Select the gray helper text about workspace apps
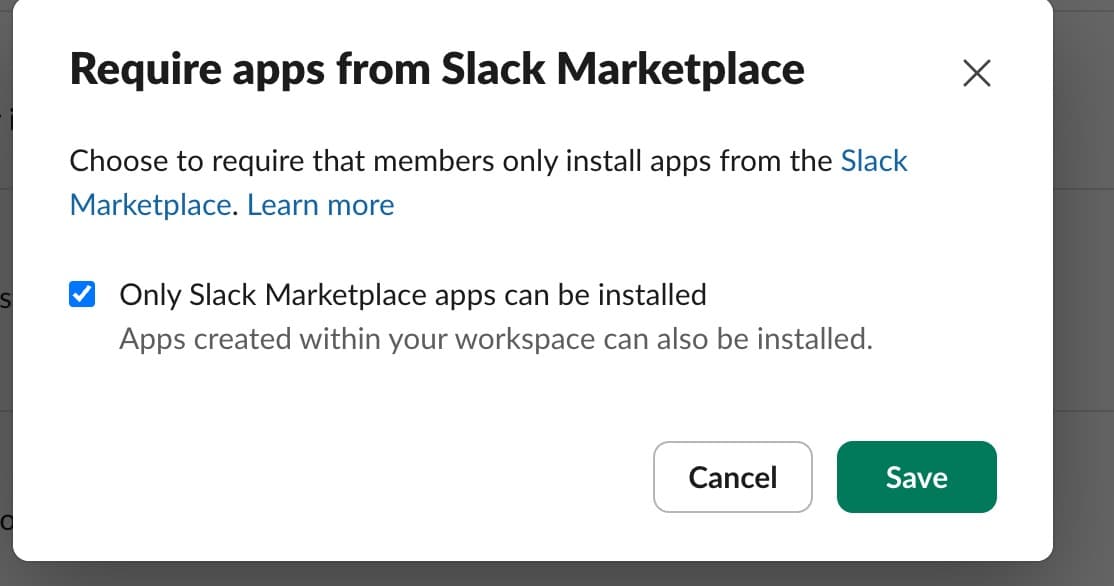 coord(496,339)
